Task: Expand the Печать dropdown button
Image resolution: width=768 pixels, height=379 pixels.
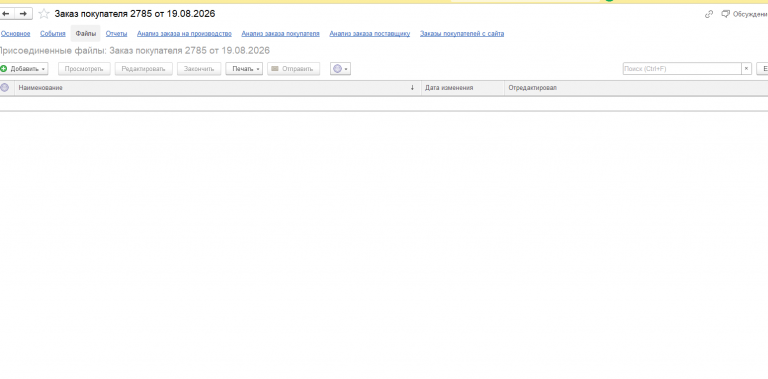Action: [244, 69]
